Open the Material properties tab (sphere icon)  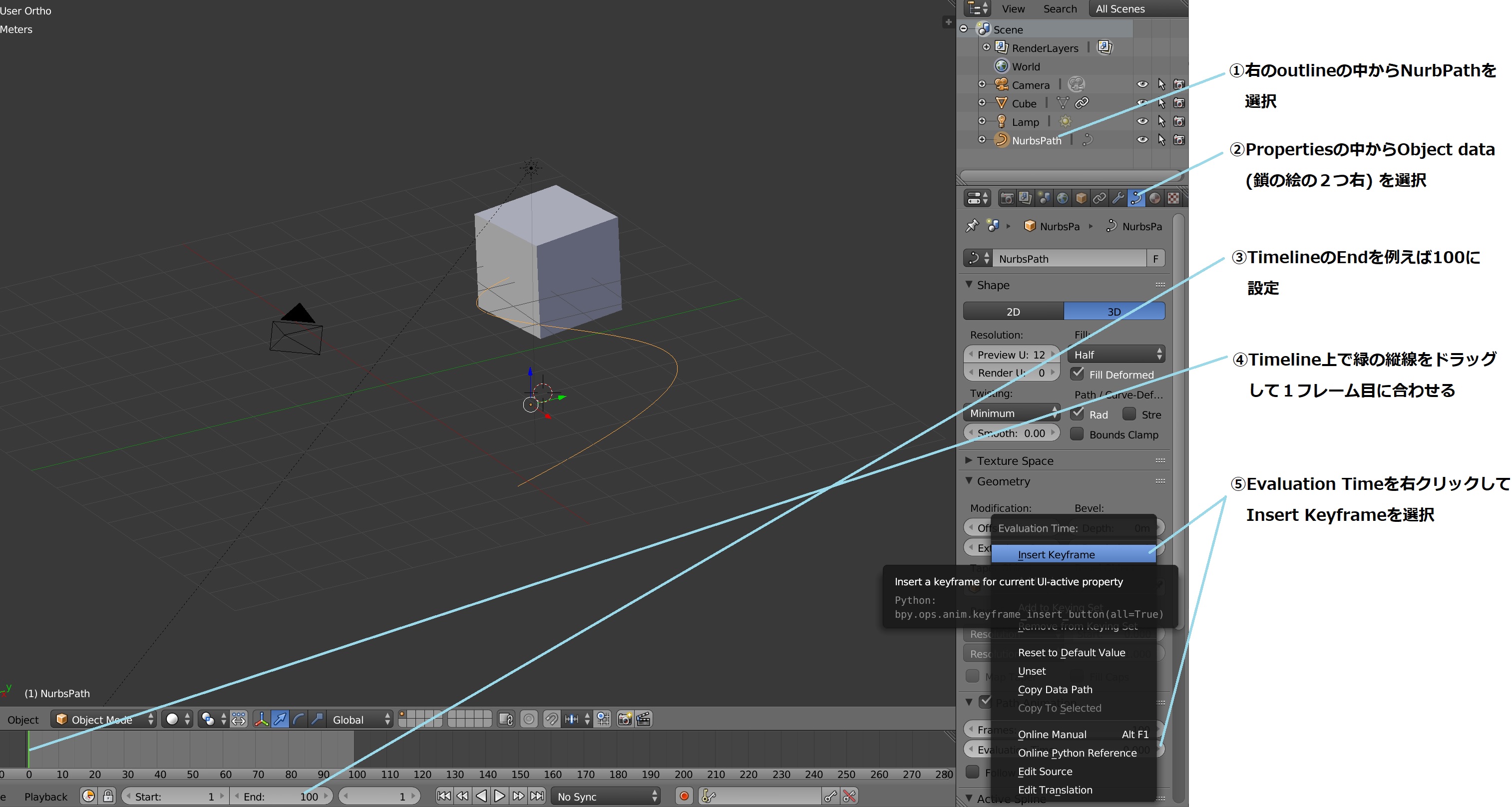1154,198
